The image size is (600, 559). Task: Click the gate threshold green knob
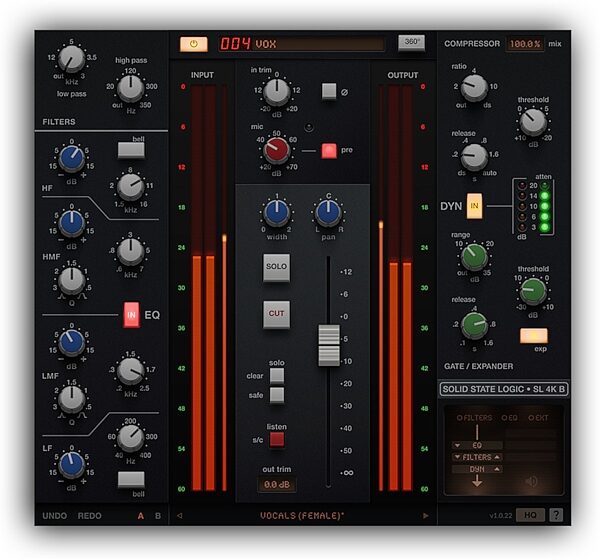pyautogui.click(x=533, y=292)
